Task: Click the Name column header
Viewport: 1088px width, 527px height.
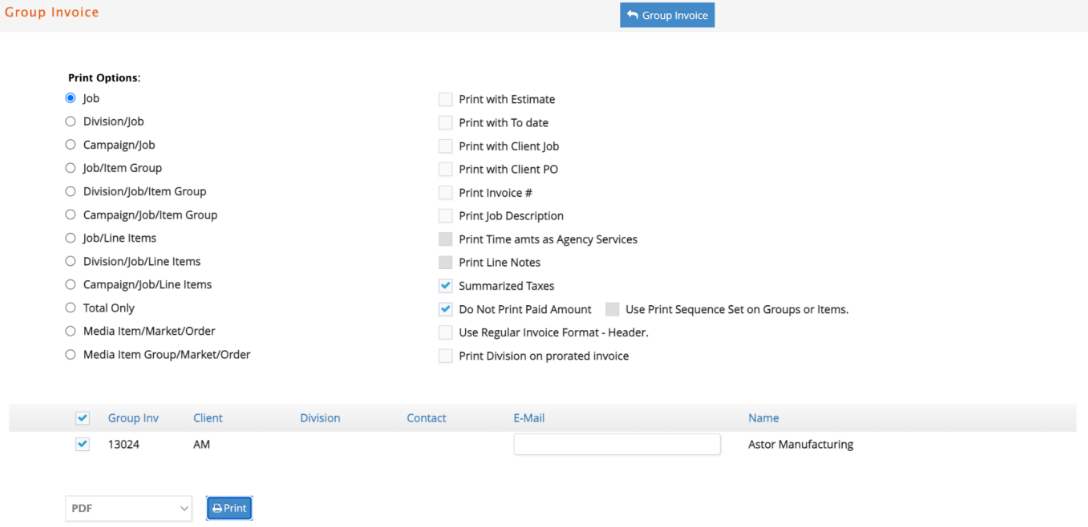Action: [x=763, y=418]
